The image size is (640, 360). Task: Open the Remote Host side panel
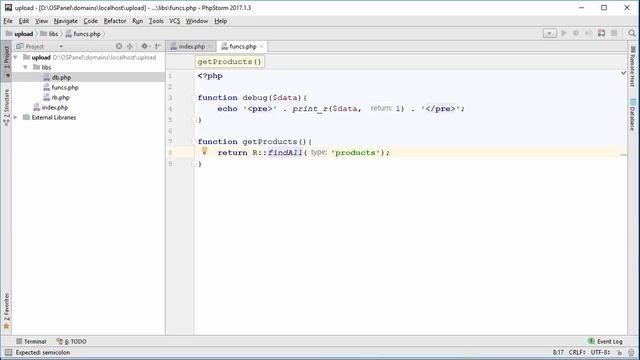pyautogui.click(x=632, y=67)
